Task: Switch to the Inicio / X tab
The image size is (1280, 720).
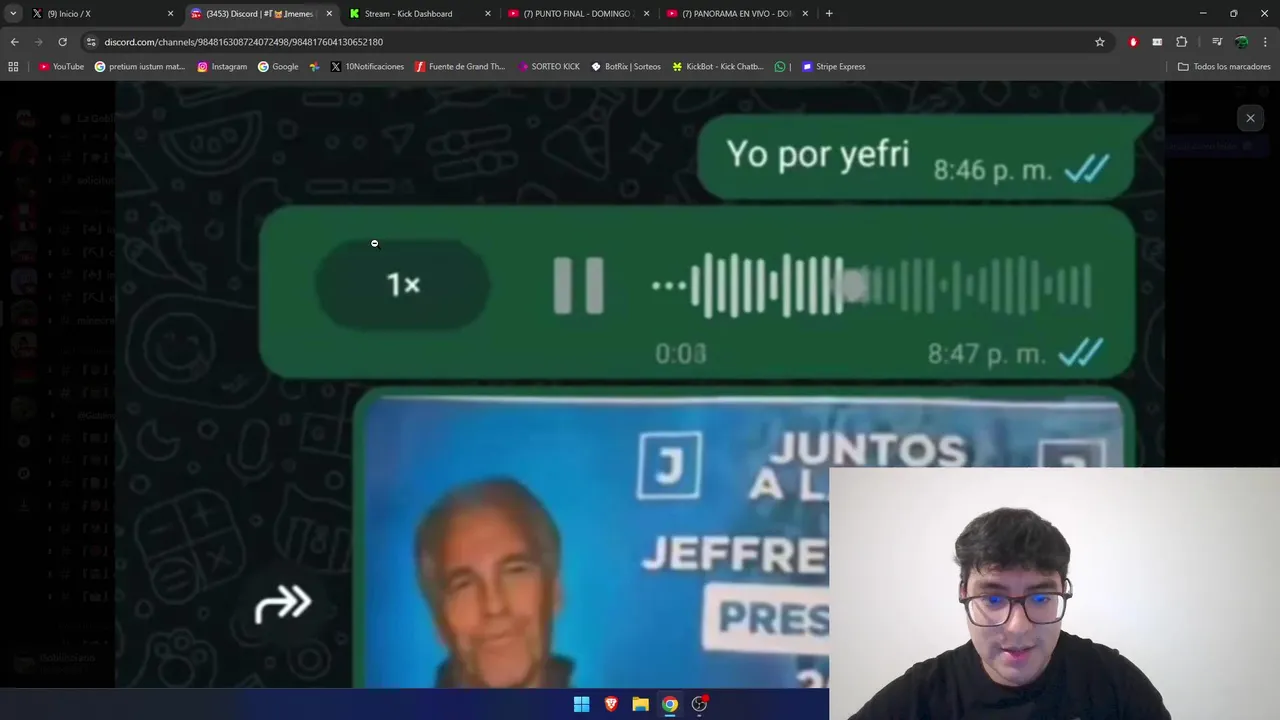Action: click(100, 14)
